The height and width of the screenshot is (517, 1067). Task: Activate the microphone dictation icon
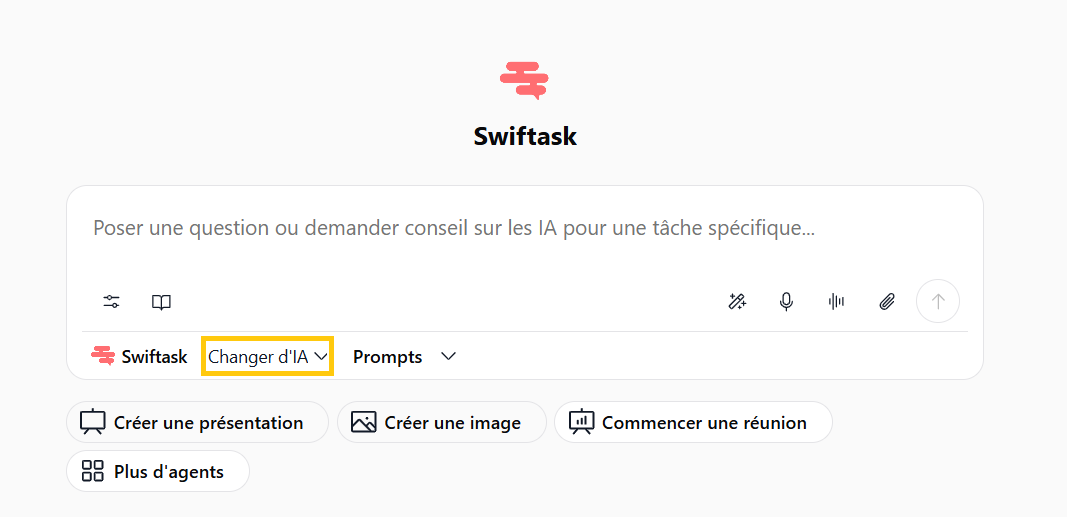787,301
